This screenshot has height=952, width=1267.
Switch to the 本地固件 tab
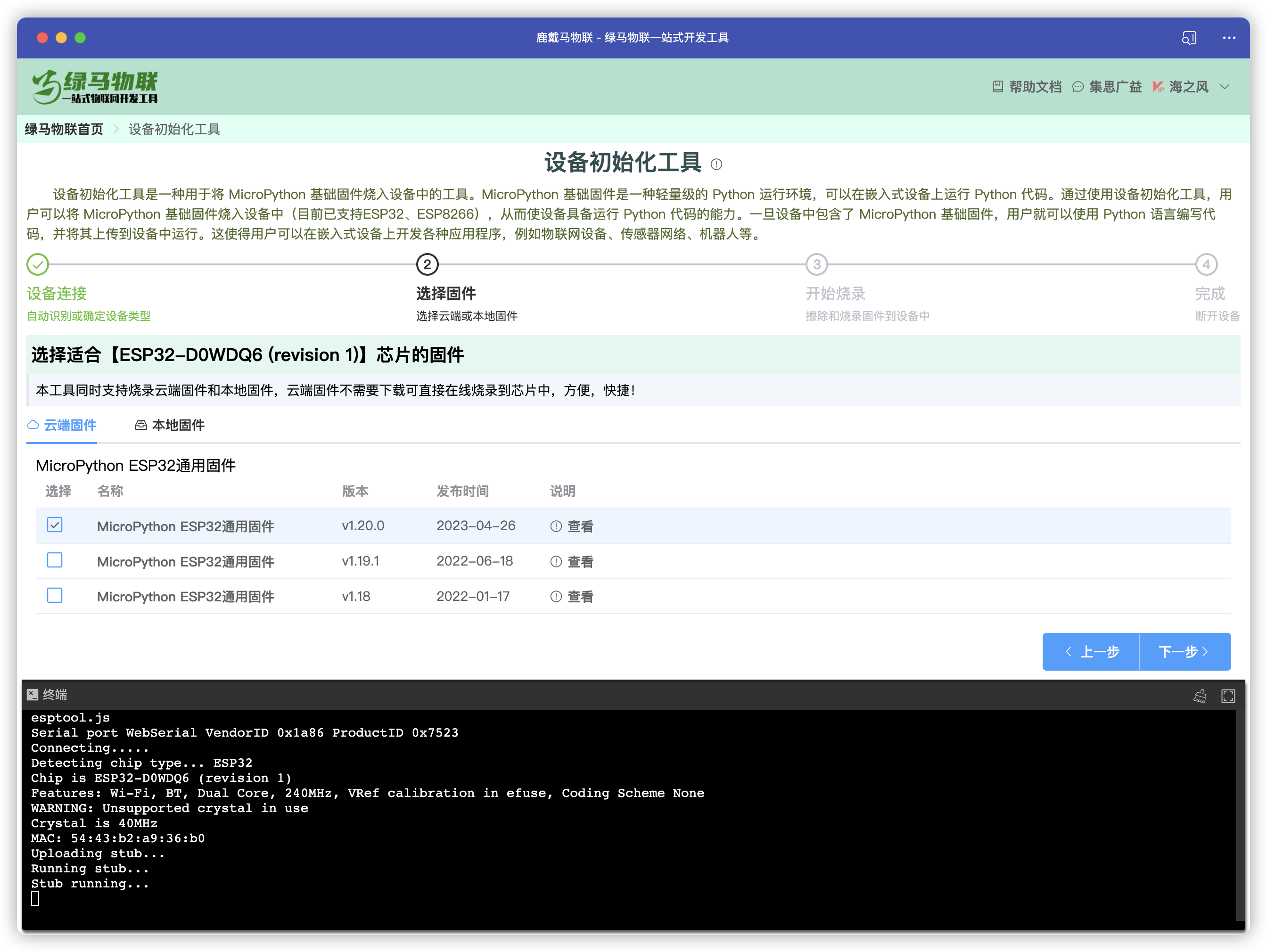[x=170, y=425]
